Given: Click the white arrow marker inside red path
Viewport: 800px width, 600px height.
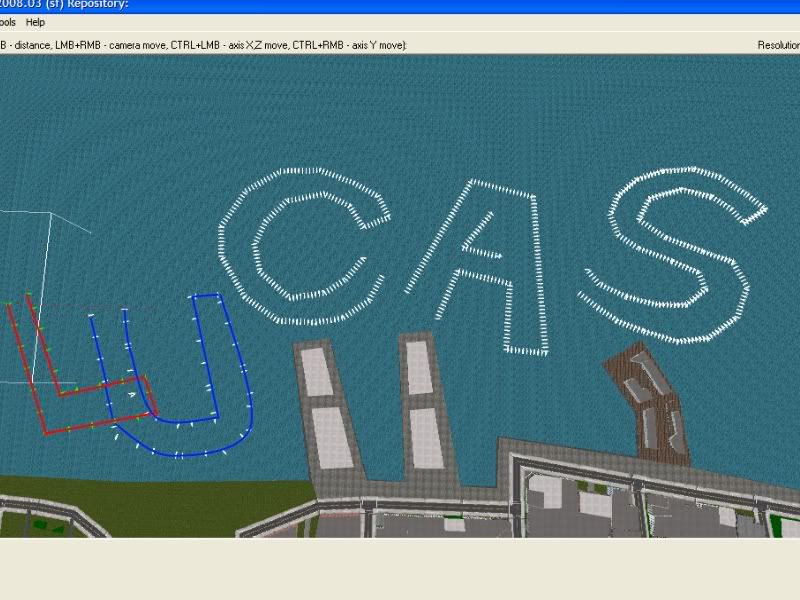Looking at the screenshot, I should (x=131, y=395).
